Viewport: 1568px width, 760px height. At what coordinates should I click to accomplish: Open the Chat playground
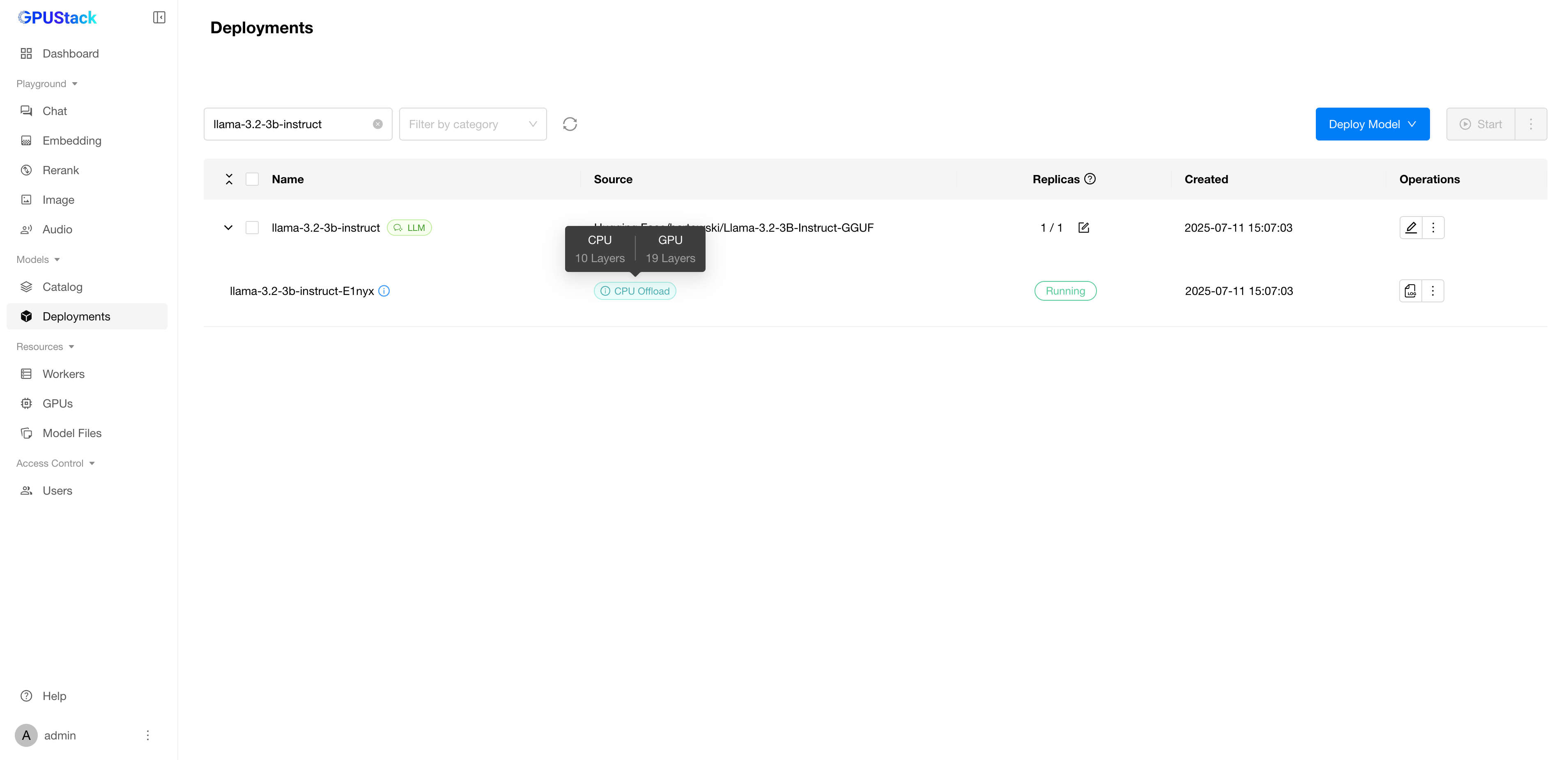[x=87, y=111]
